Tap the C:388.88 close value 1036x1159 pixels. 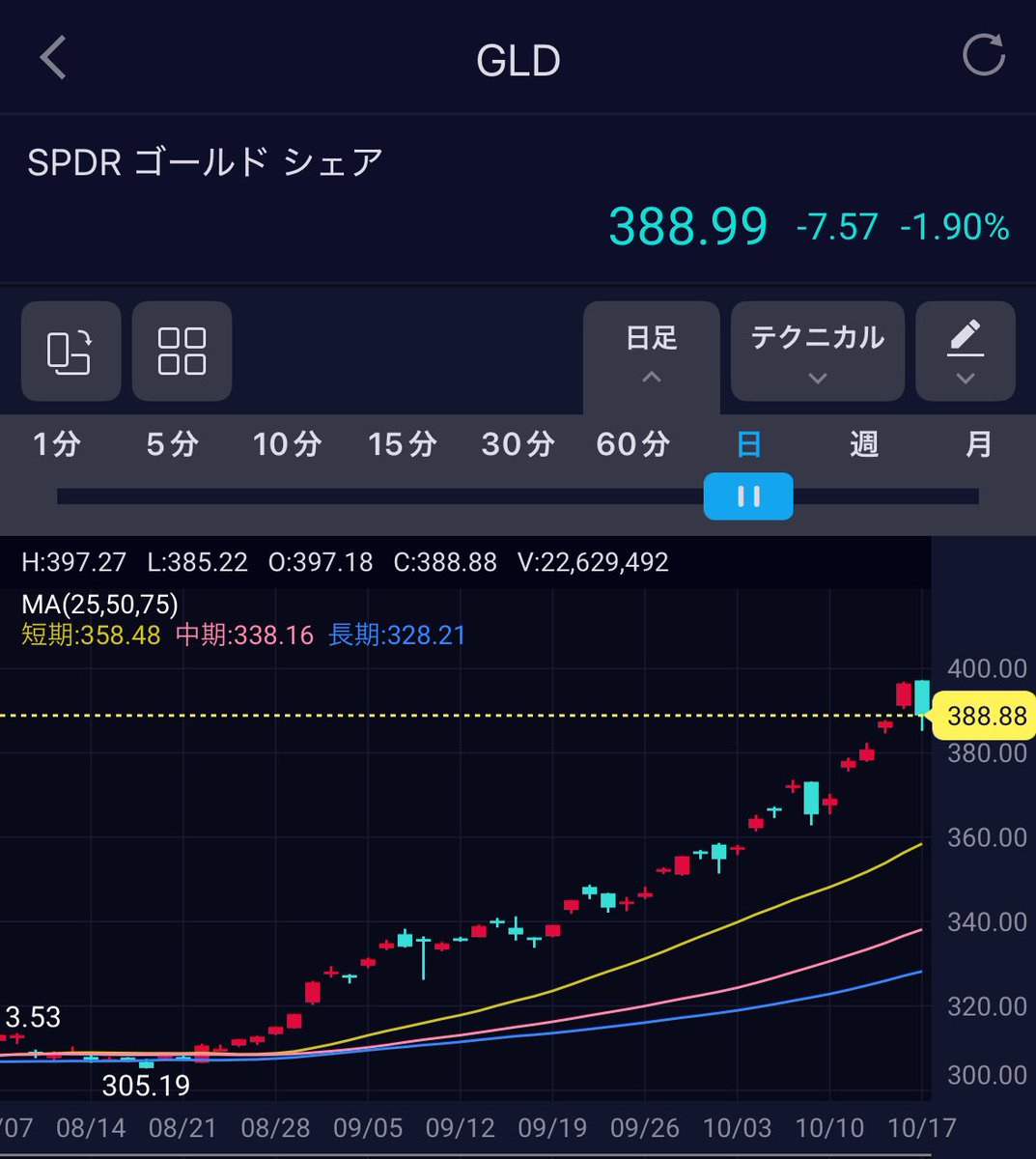click(x=445, y=562)
